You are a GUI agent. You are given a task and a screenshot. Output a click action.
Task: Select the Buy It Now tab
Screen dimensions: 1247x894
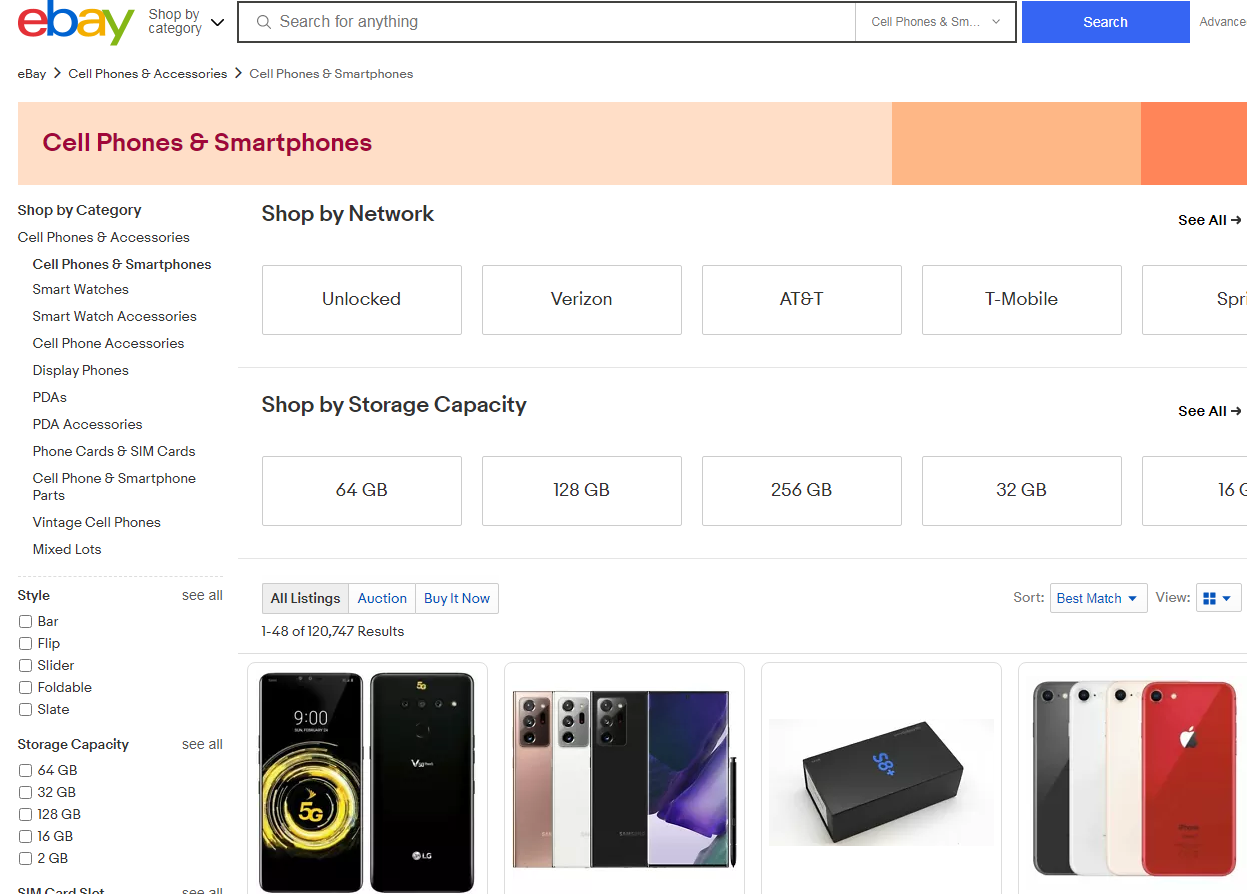457,598
